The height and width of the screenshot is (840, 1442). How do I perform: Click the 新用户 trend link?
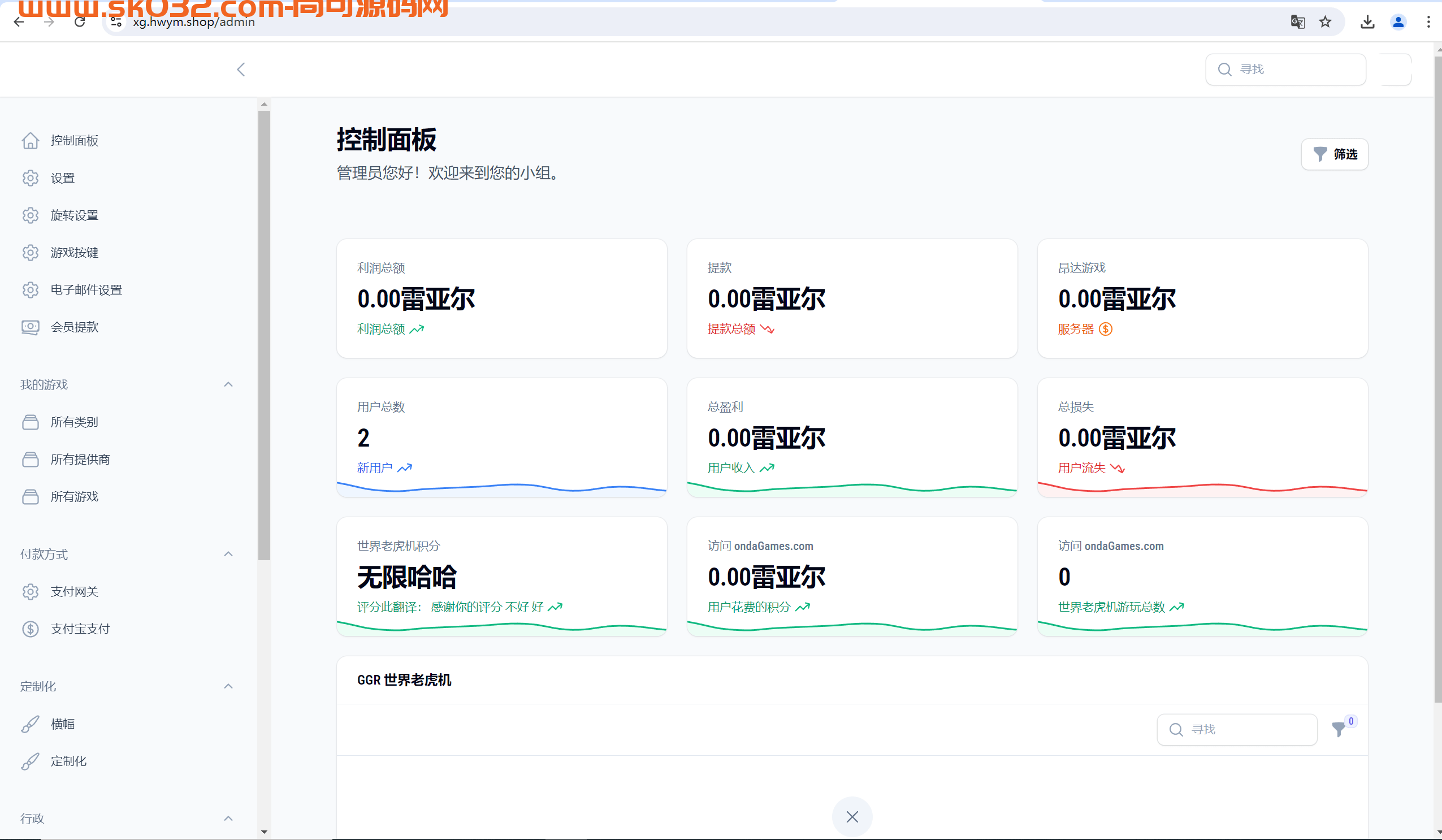pos(384,468)
